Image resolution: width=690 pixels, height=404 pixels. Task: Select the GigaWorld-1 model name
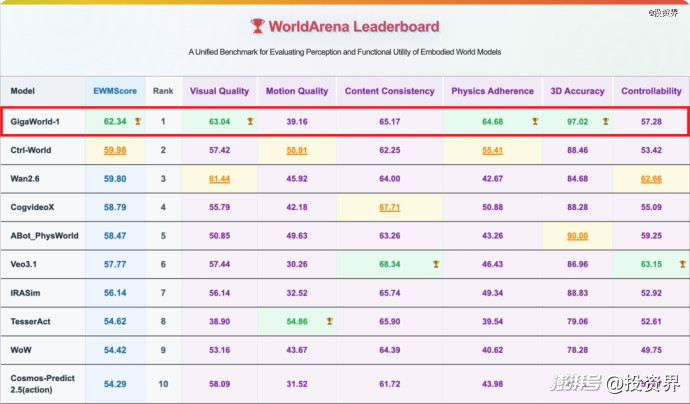[x=35, y=121]
